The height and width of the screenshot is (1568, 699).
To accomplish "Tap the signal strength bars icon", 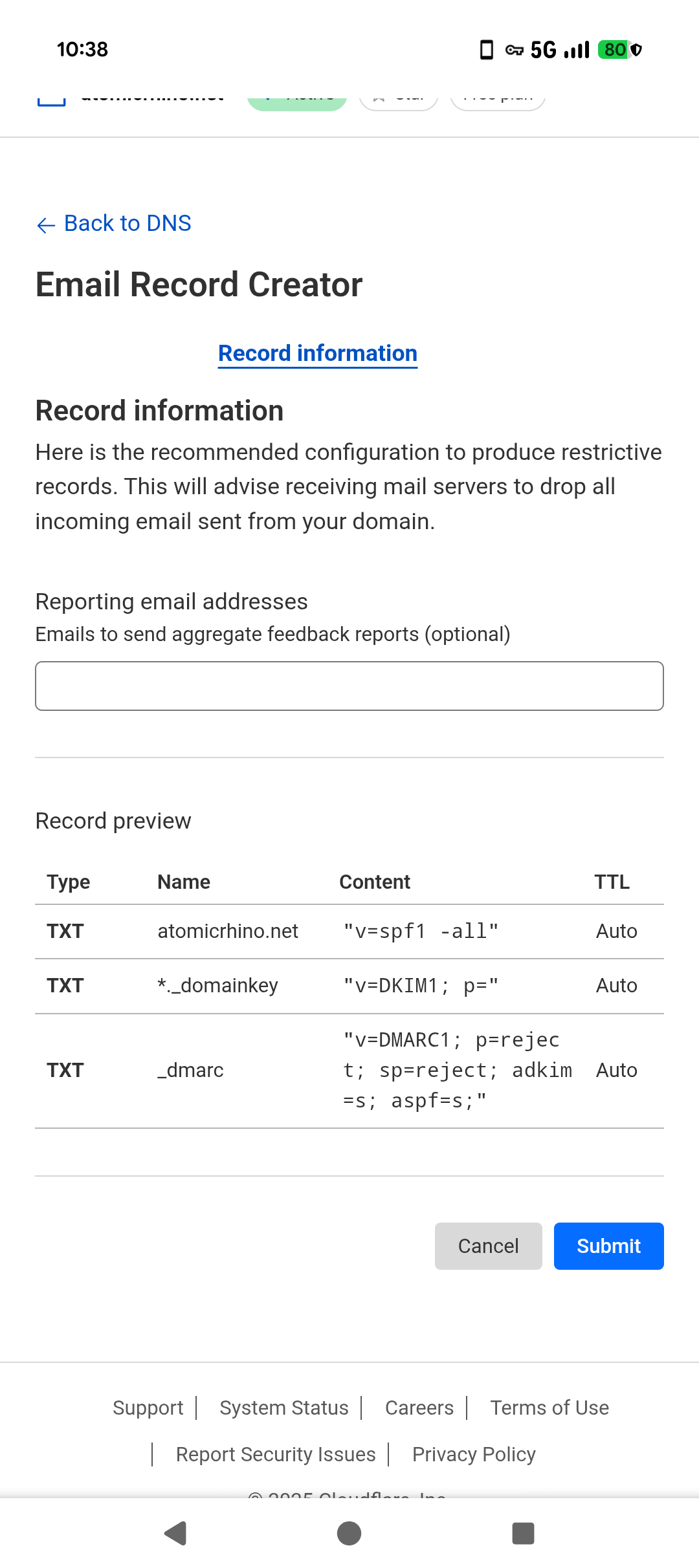I will pos(577,50).
